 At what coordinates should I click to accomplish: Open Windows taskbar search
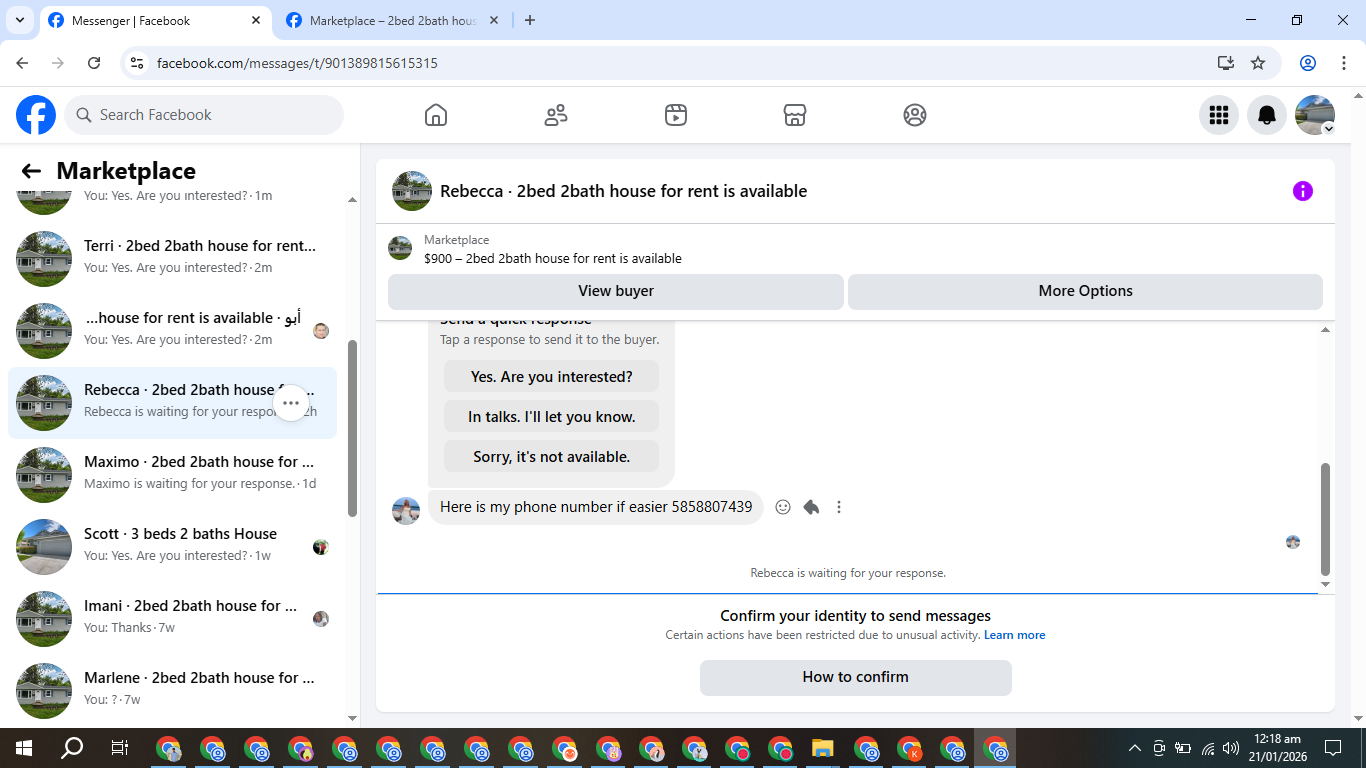click(x=72, y=748)
